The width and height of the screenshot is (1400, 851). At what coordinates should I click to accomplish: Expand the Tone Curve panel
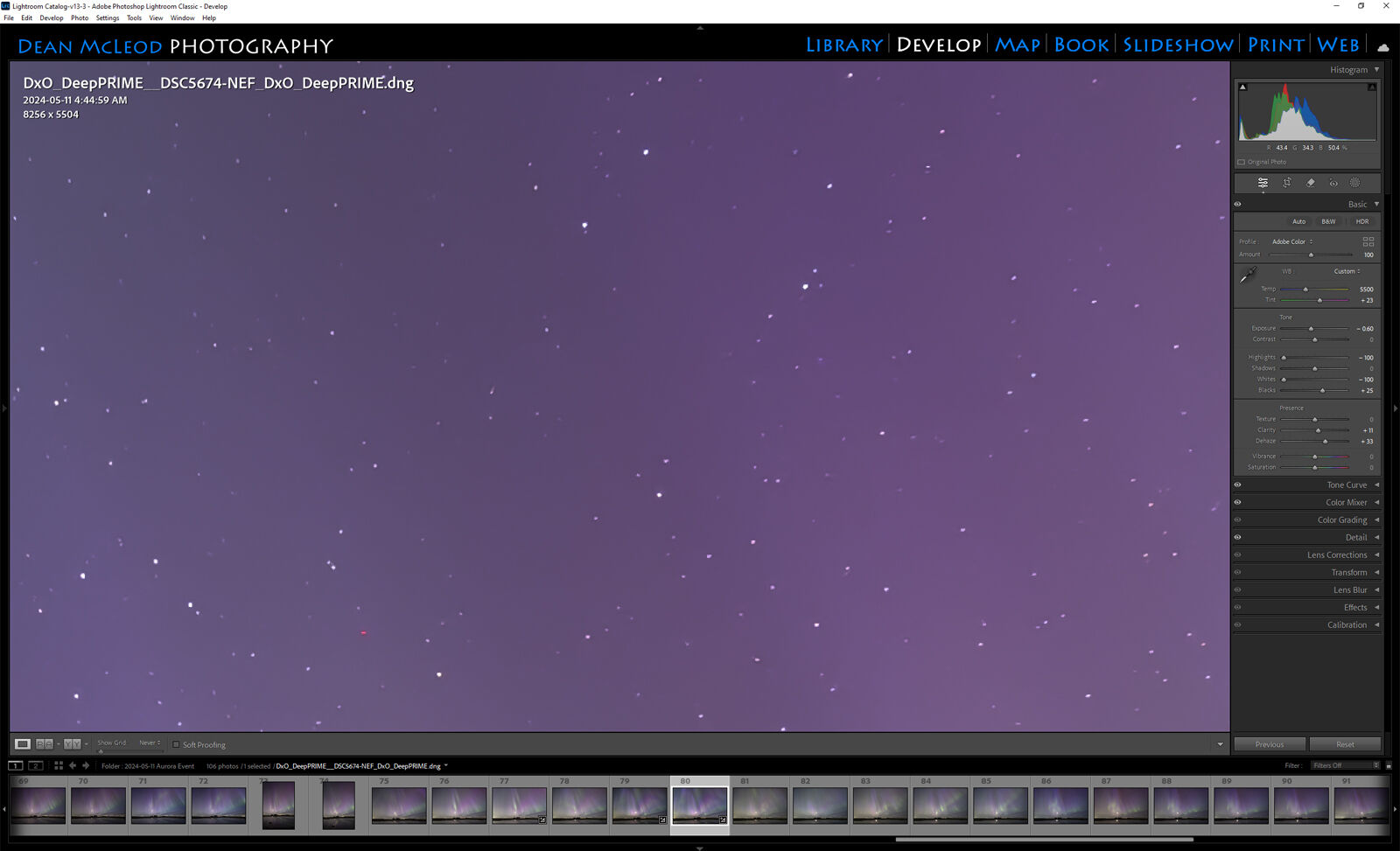point(1376,485)
